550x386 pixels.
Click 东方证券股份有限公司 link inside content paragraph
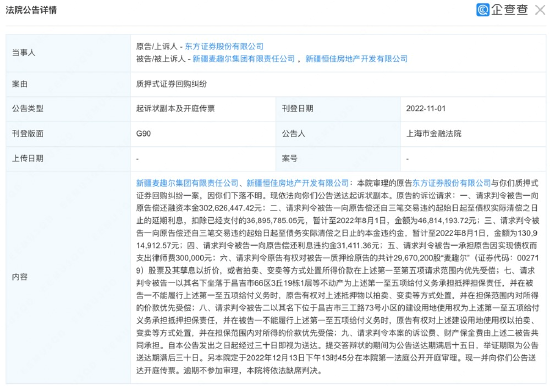click(451, 183)
